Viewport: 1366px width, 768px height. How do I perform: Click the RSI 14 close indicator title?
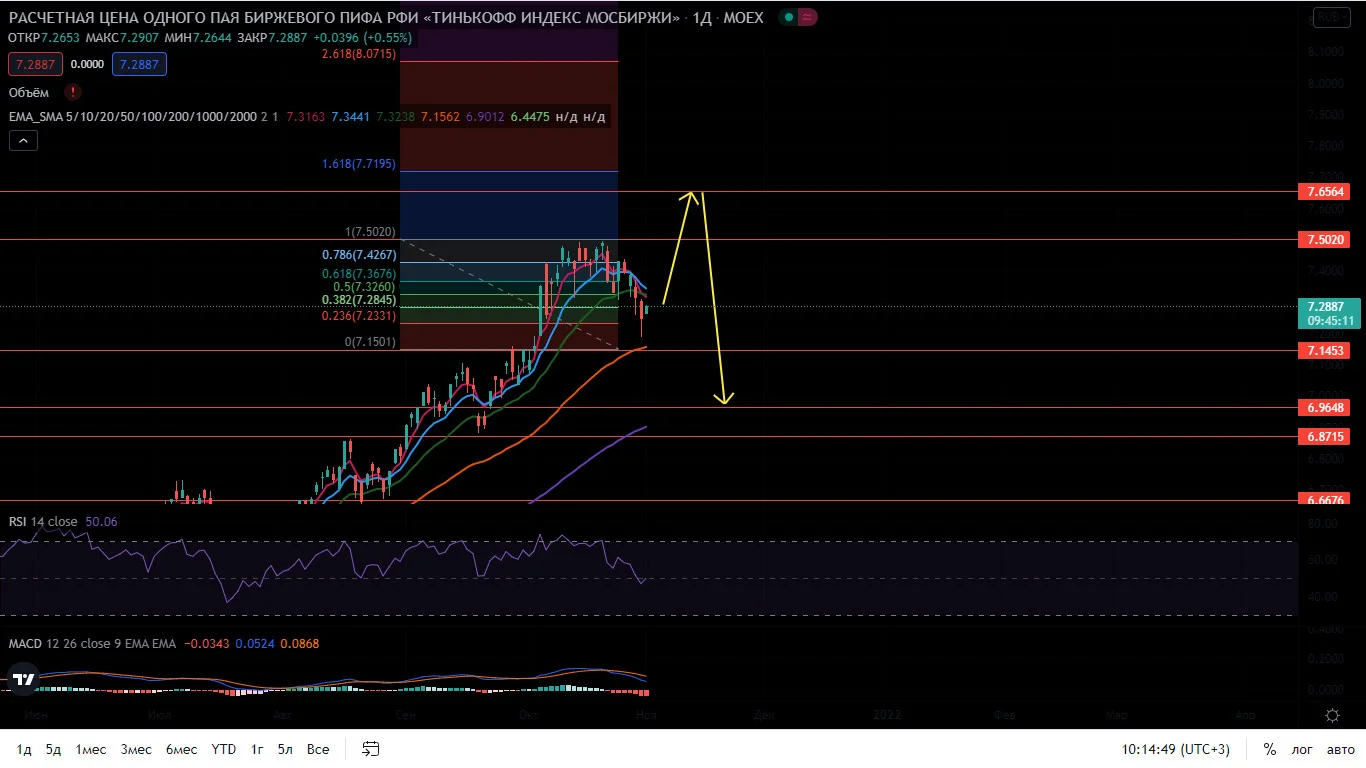pos(43,522)
